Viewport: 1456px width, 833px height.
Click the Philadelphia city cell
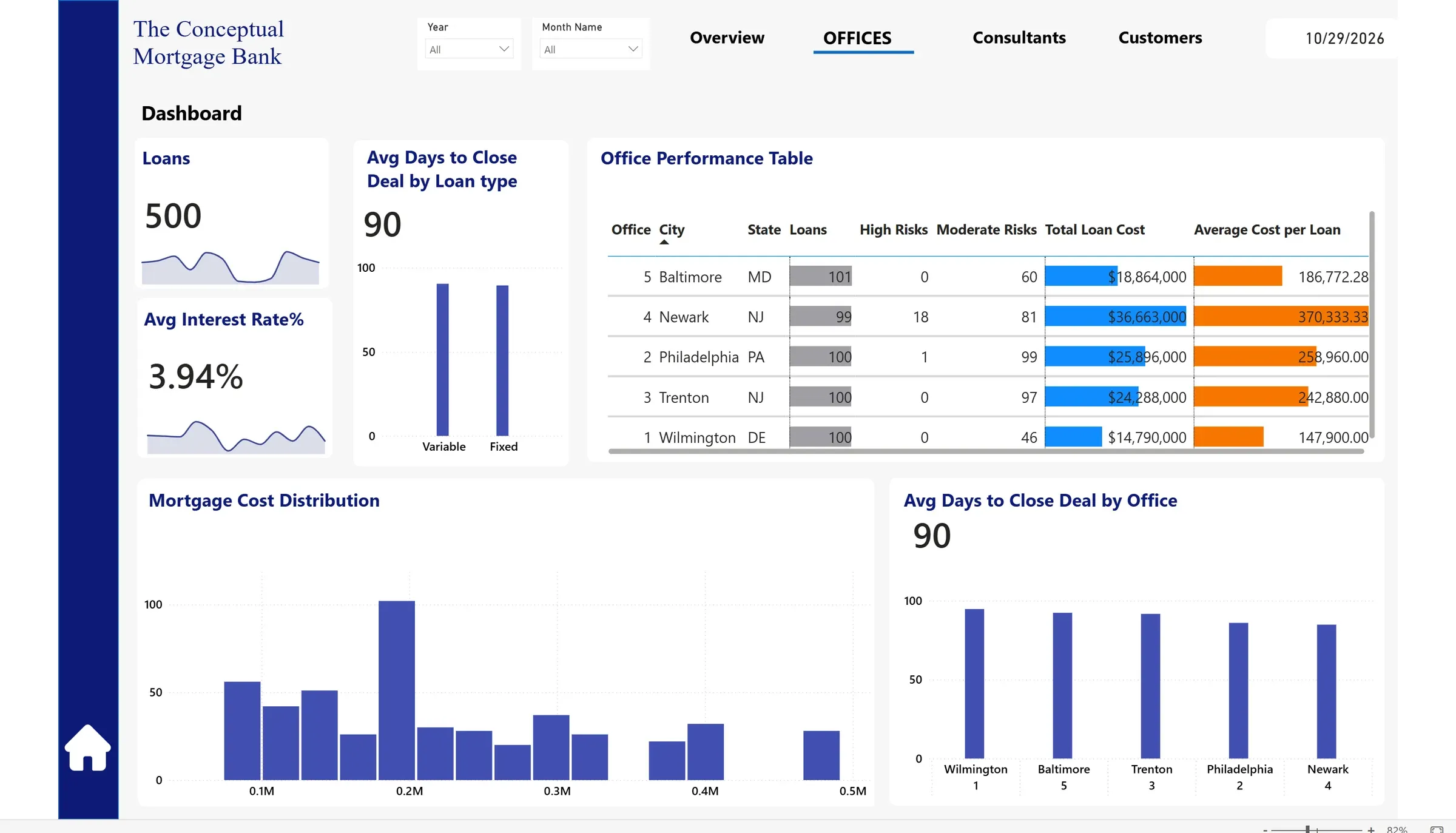699,357
